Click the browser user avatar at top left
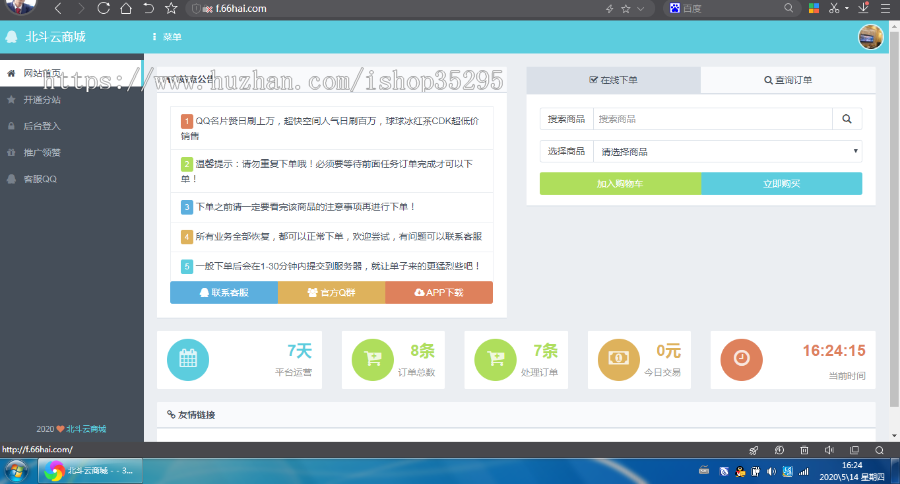Viewport: 900px width, 484px height. pyautogui.click(x=21, y=6)
